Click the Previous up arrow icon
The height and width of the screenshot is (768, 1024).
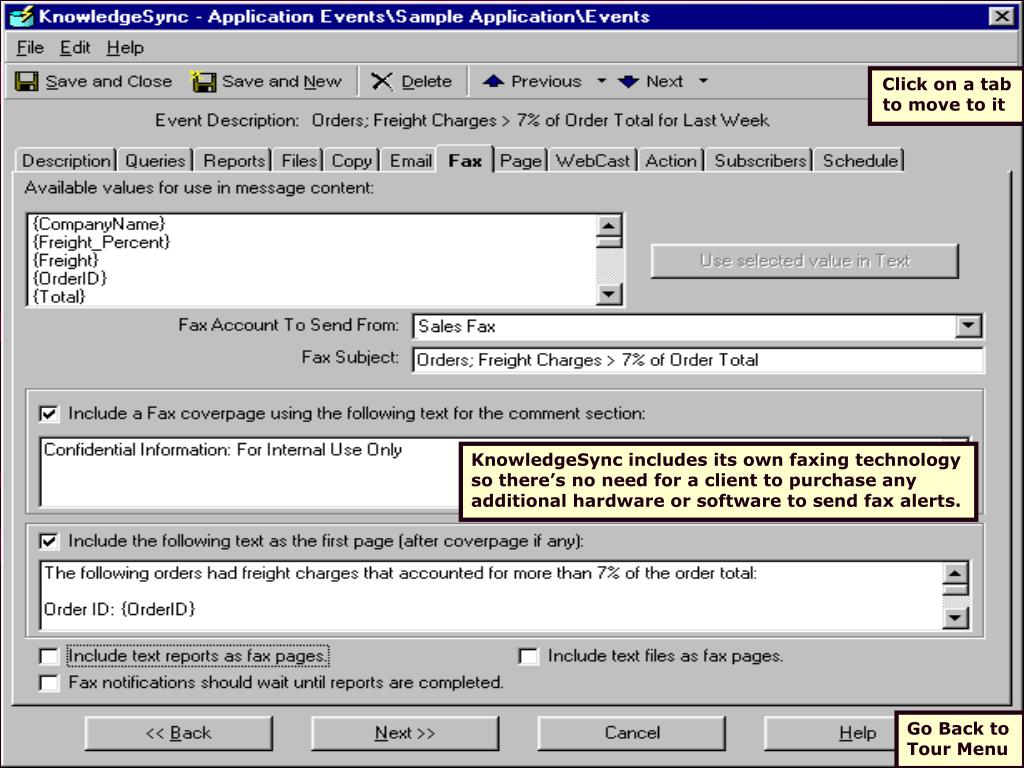tap(494, 81)
